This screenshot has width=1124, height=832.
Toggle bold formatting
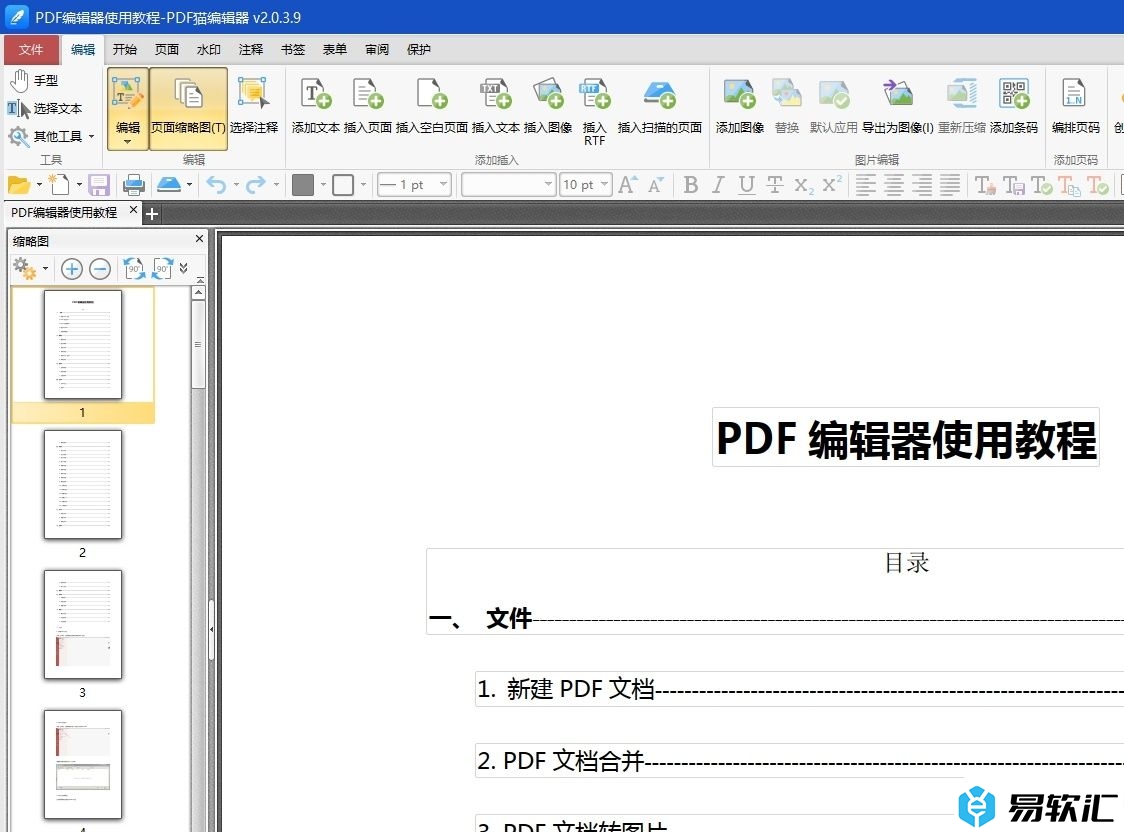point(691,185)
